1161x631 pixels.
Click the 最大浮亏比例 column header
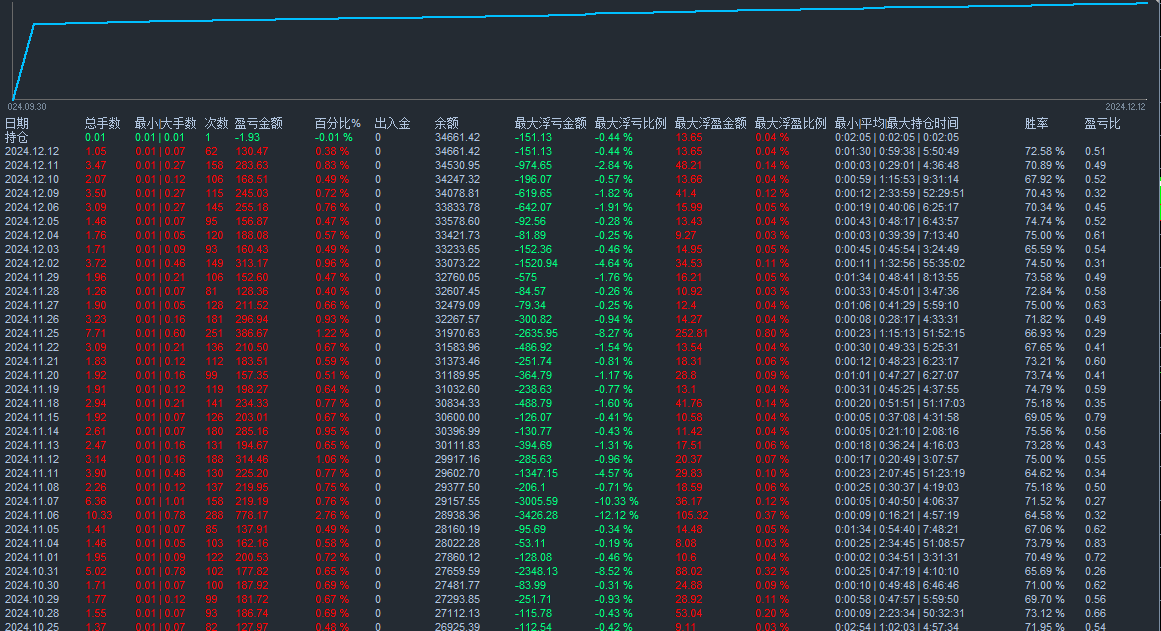tap(630, 123)
